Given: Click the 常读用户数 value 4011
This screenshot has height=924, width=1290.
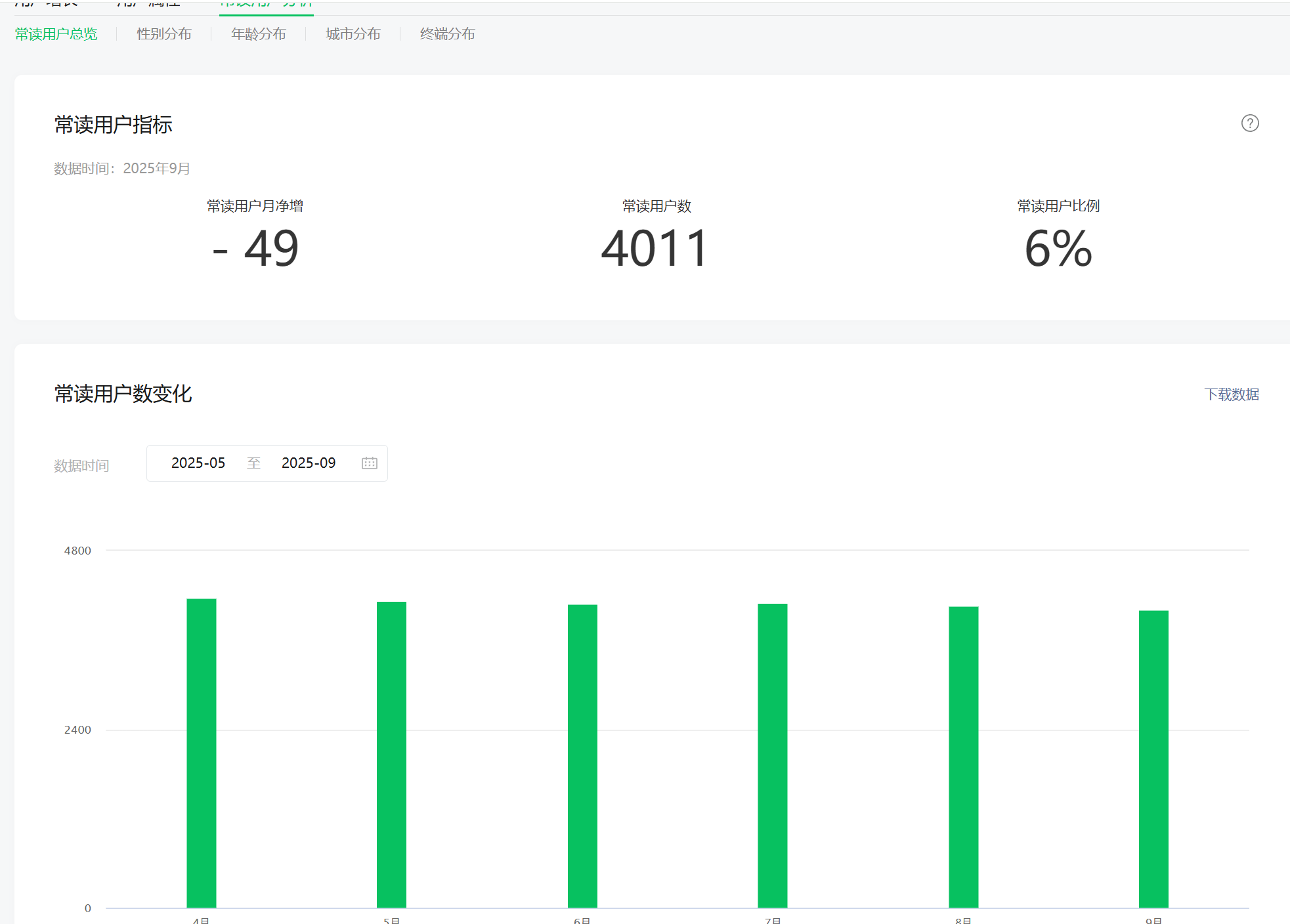Looking at the screenshot, I should pyautogui.click(x=655, y=249).
